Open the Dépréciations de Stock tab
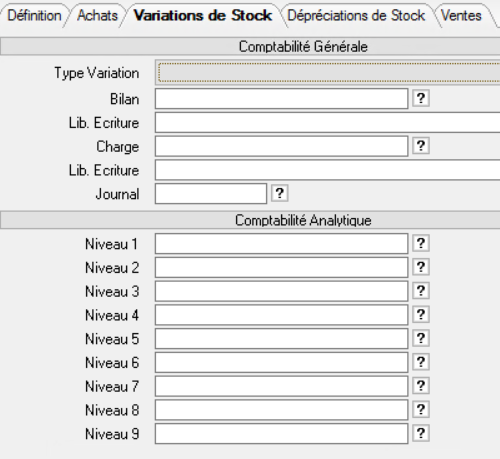Viewport: 500px width, 459px height. (x=356, y=16)
